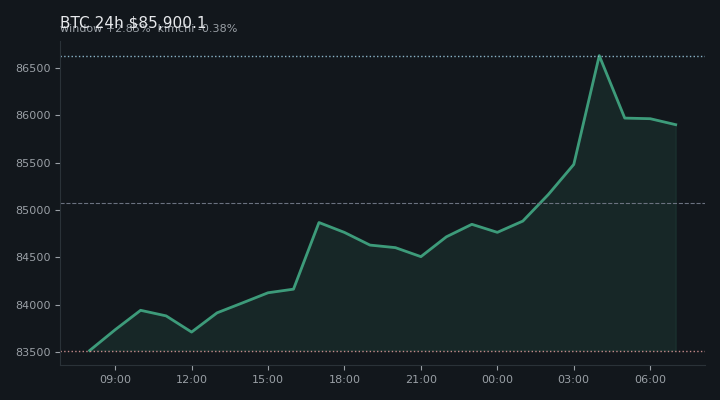This screenshot has height=400, width=720.
Task: Click the 85500 price axis label
Action: click(33, 163)
